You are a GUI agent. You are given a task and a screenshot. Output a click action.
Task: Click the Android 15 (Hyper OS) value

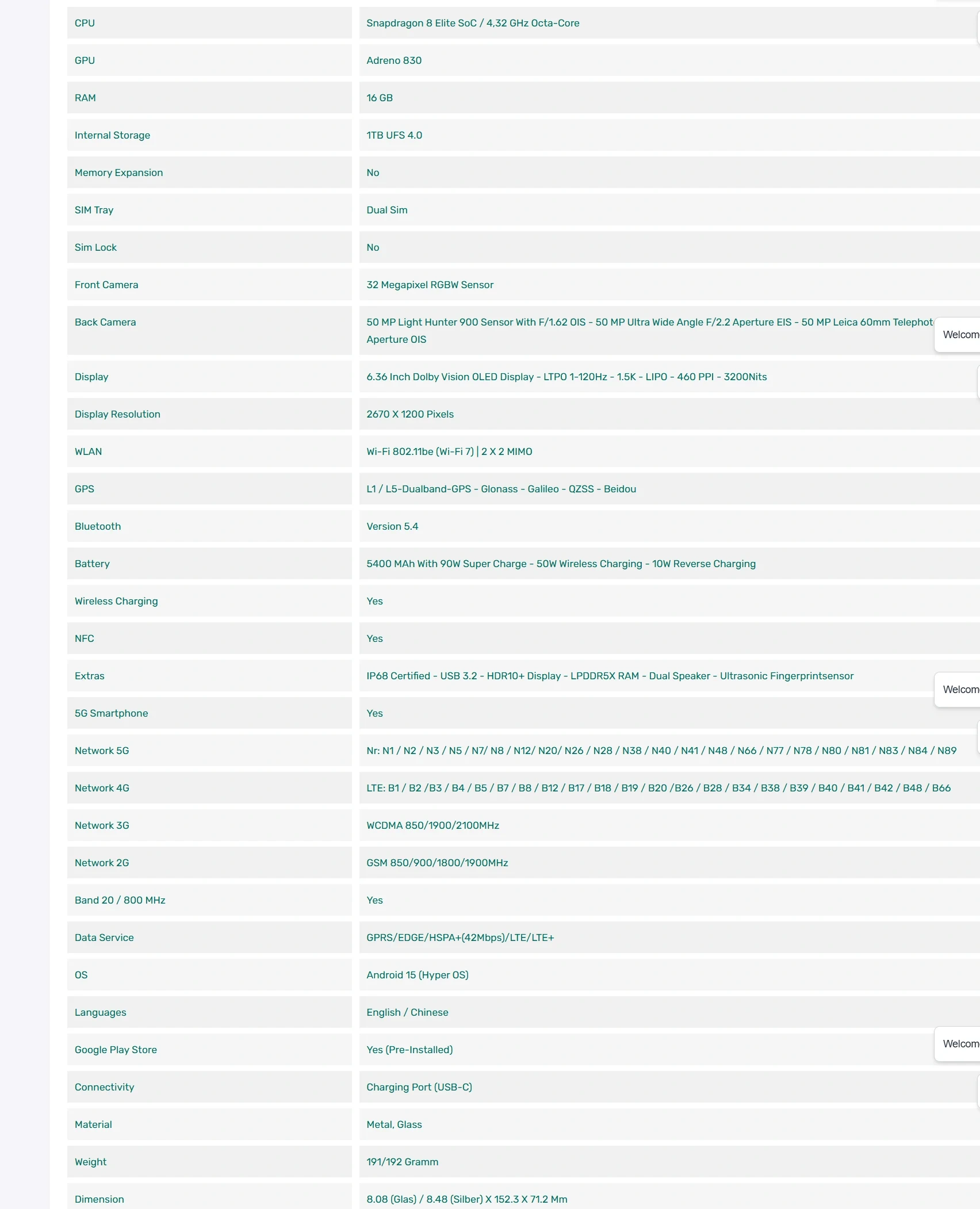(x=417, y=975)
